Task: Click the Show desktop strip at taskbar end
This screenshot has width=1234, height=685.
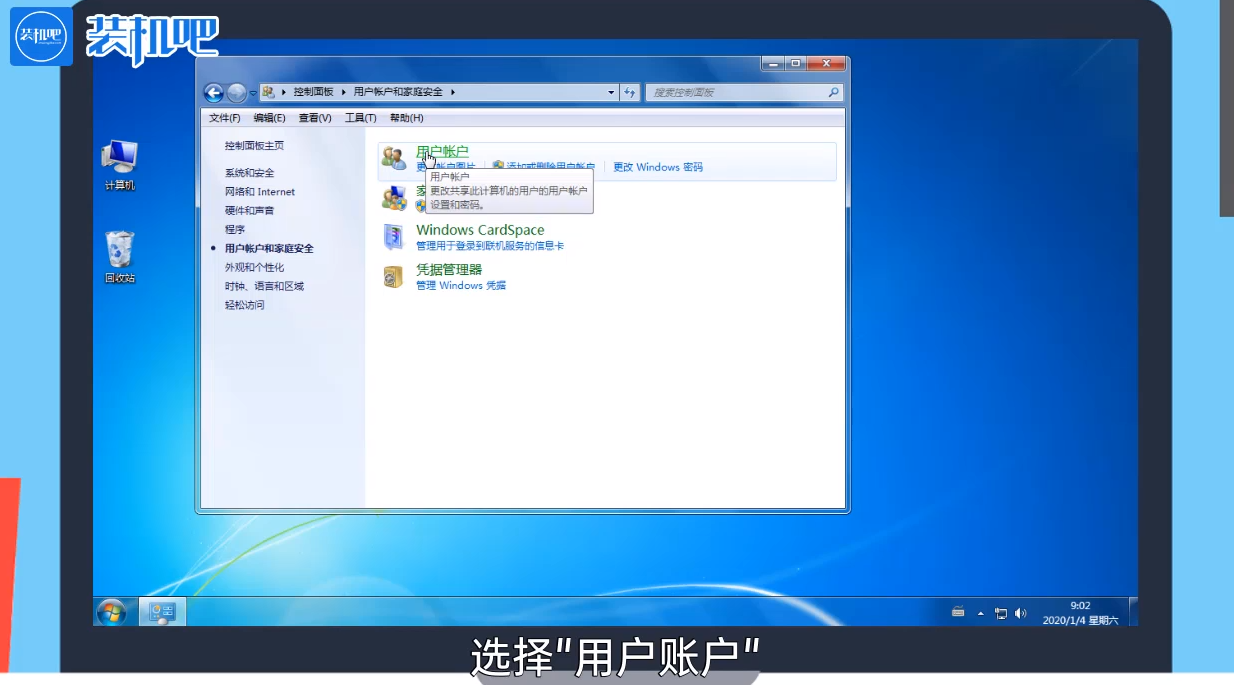Action: click(1133, 612)
